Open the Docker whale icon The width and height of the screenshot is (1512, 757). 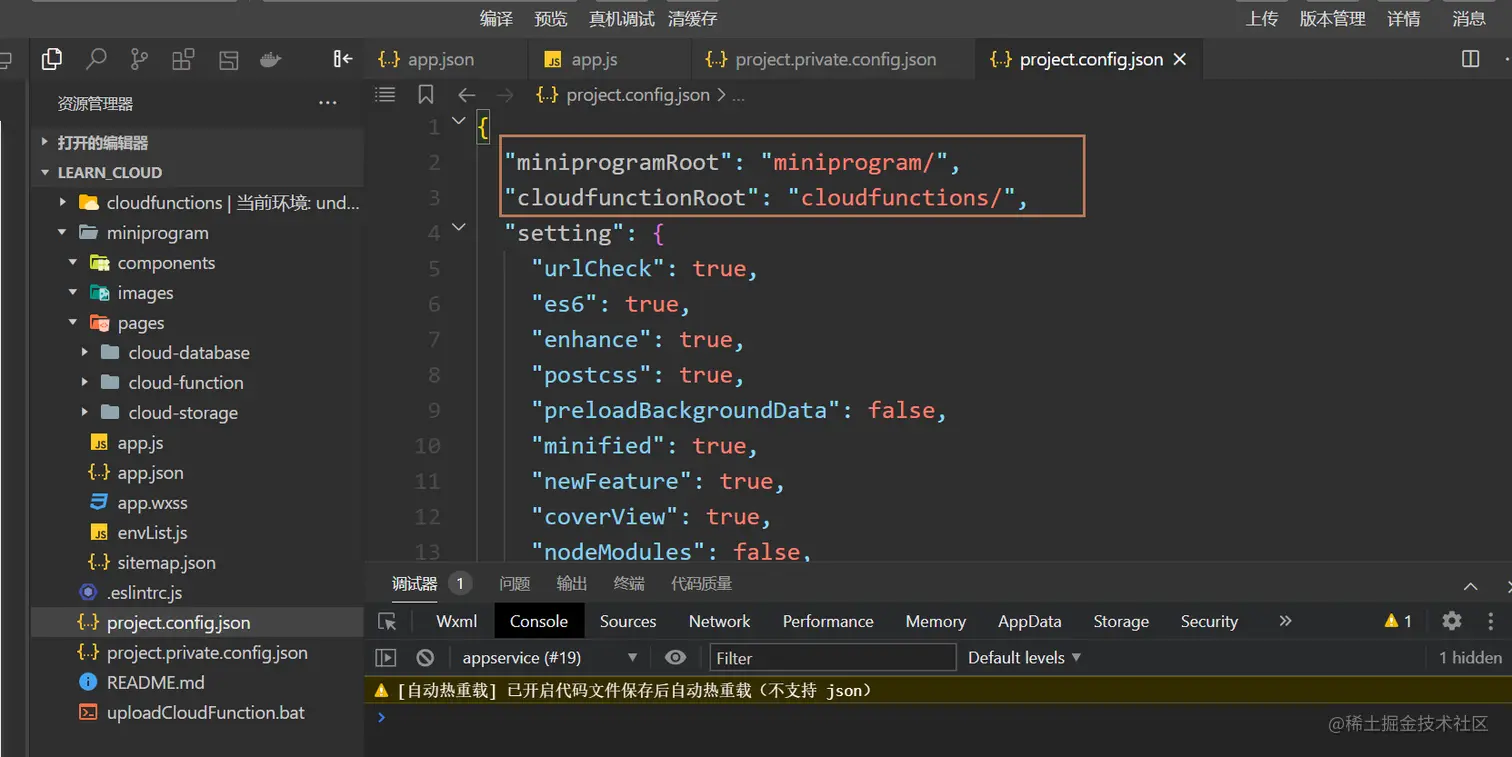click(x=271, y=59)
